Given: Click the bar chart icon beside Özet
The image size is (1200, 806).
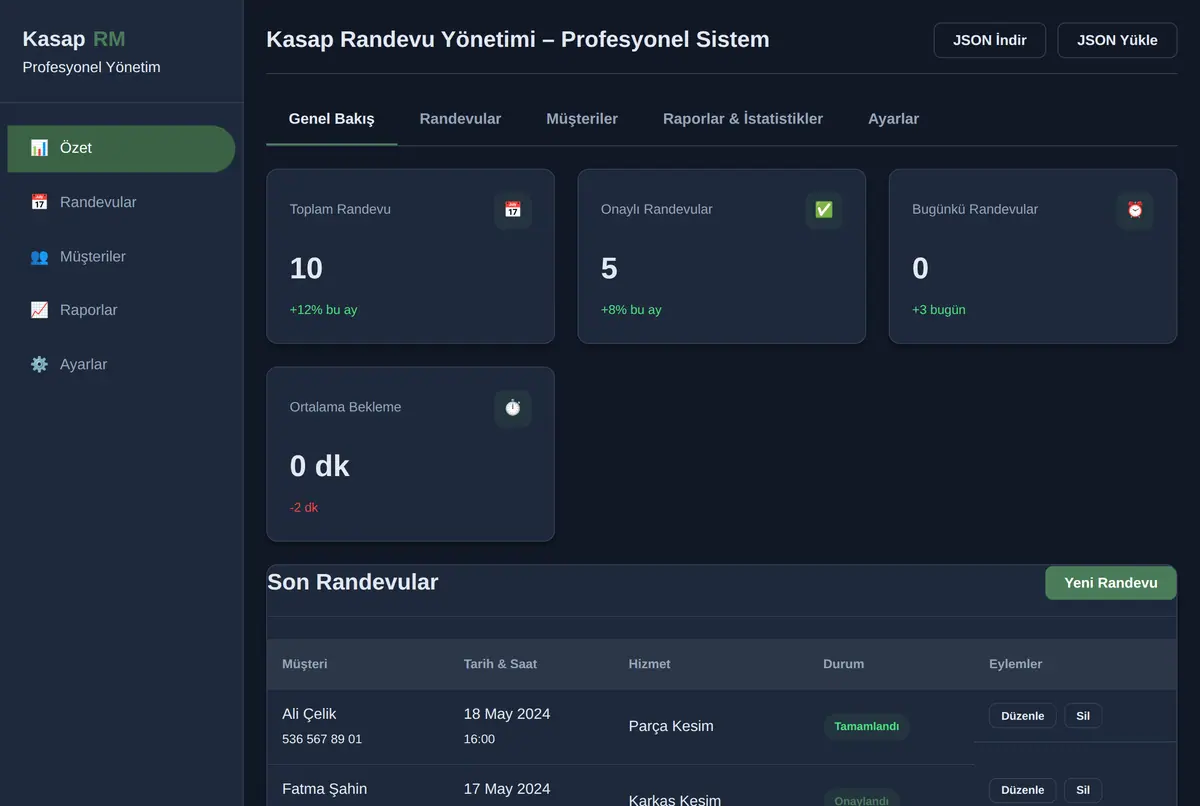Looking at the screenshot, I should [x=39, y=148].
